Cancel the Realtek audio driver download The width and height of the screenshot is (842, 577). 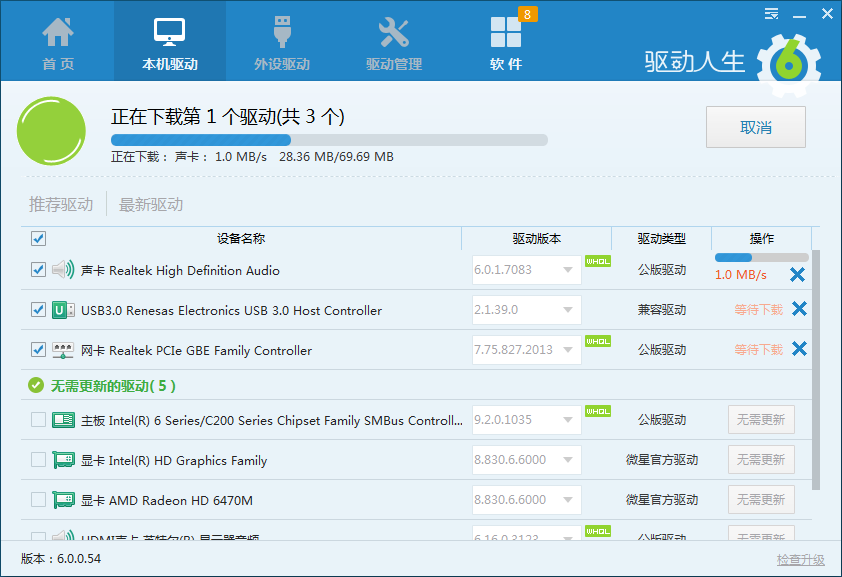[798, 275]
